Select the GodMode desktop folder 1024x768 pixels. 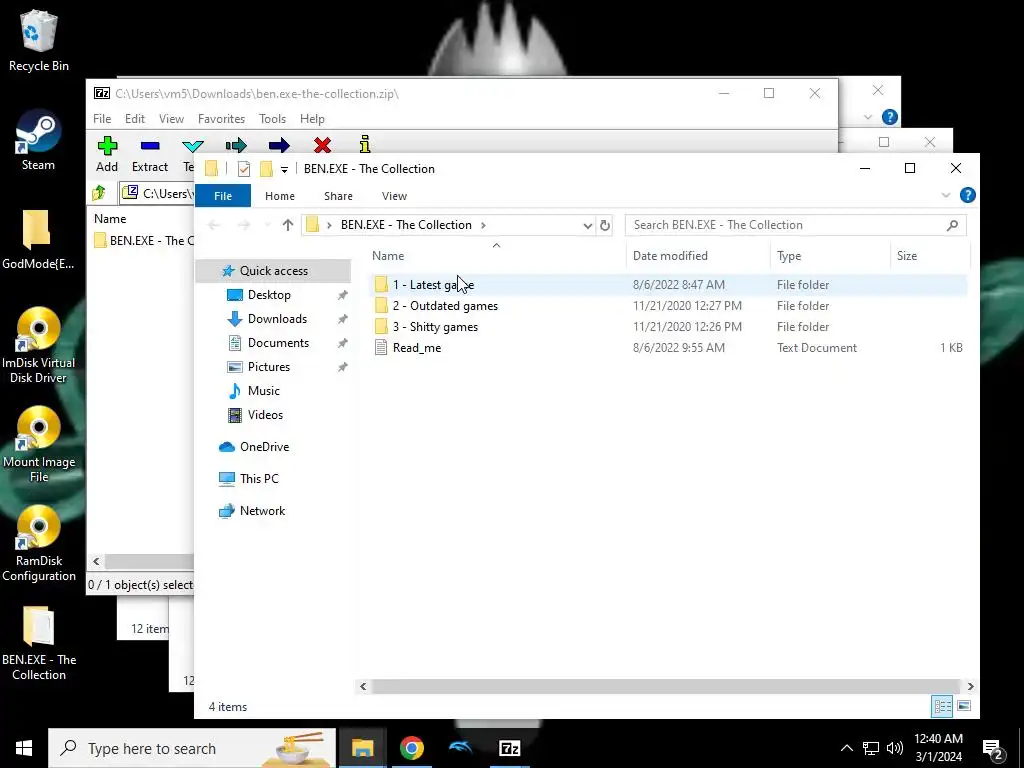(x=38, y=240)
